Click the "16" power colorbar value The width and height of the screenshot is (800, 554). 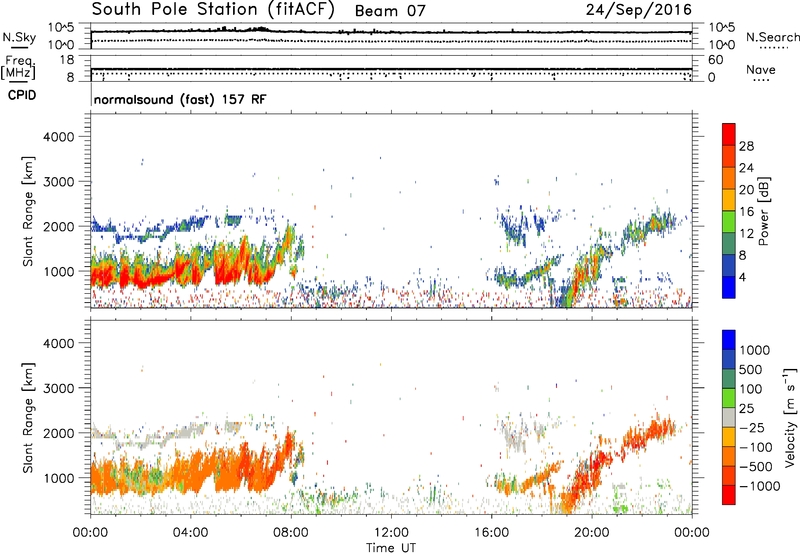[746, 212]
